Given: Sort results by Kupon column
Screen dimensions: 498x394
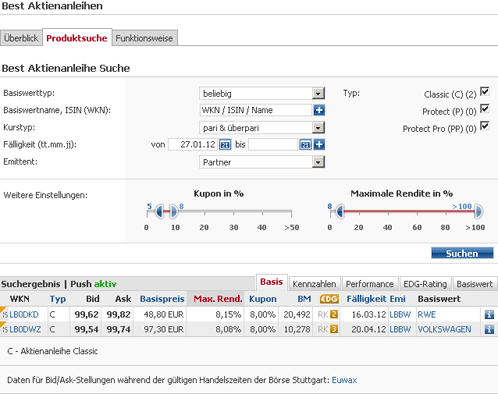Looking at the screenshot, I should [263, 299].
